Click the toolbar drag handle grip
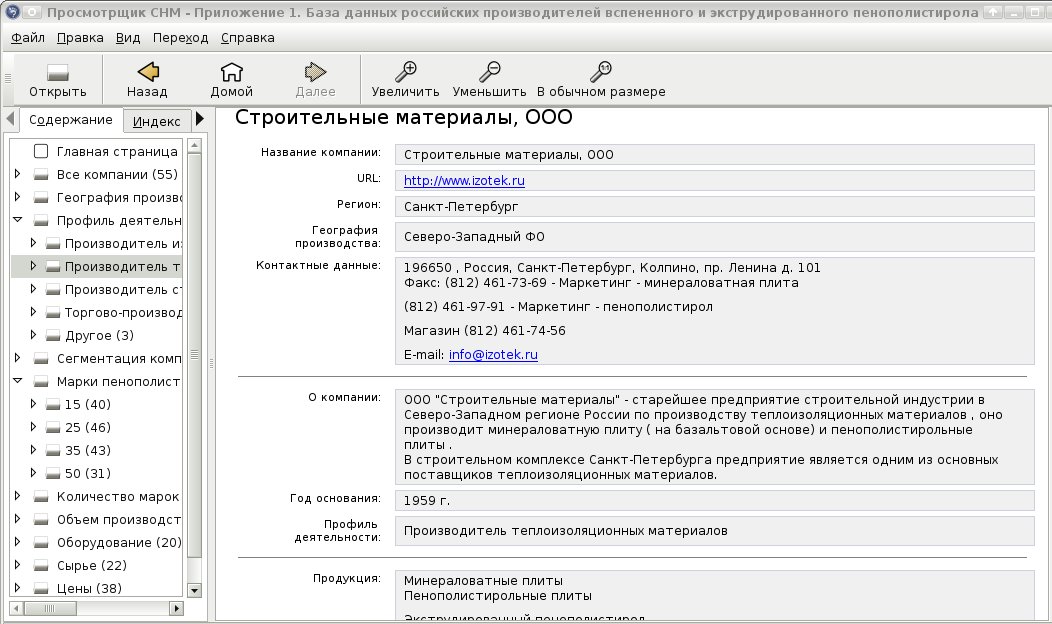1052x624 pixels. (x=8, y=79)
